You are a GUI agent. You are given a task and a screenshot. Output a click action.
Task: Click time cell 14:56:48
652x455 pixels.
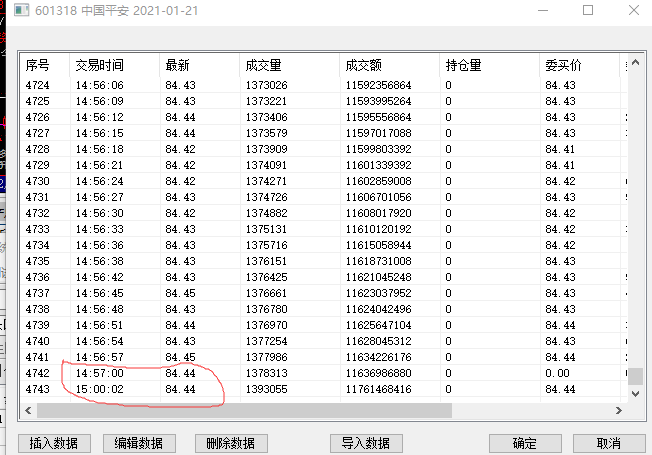point(100,309)
